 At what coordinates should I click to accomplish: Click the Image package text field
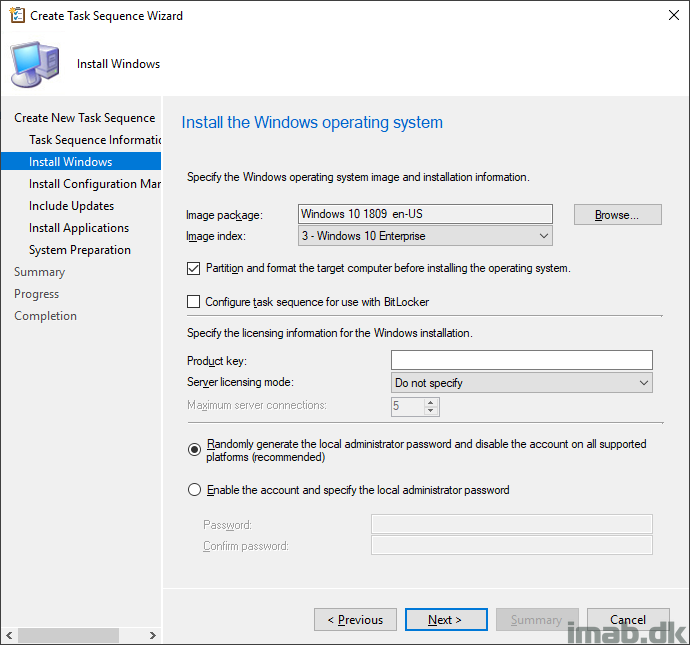coord(425,214)
